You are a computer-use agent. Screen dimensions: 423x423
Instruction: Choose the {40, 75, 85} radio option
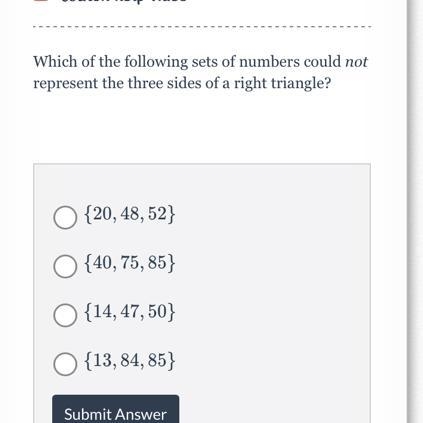click(65, 266)
